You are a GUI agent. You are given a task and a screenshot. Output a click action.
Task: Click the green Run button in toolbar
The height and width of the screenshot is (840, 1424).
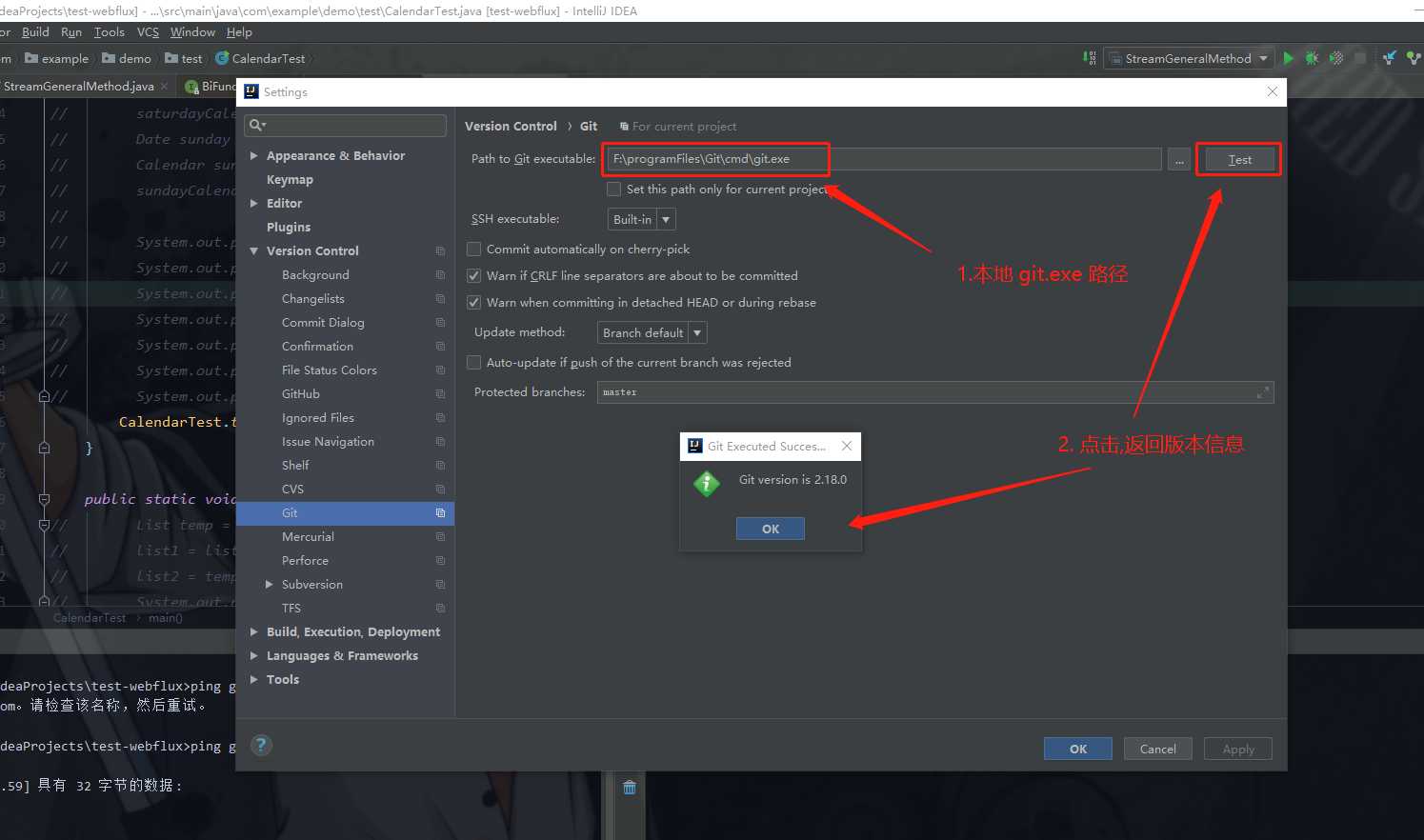coord(1288,58)
